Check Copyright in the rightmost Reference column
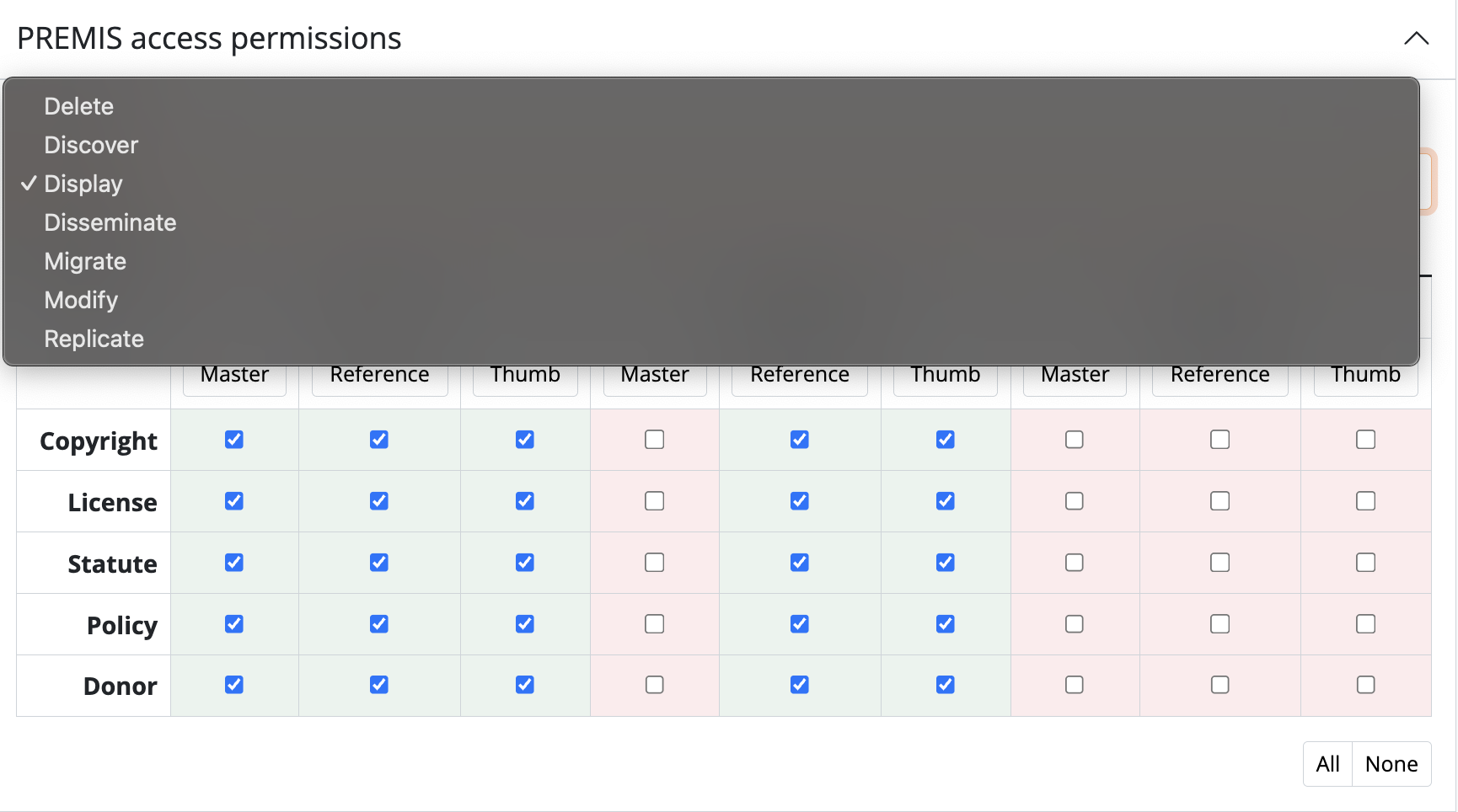 click(1220, 440)
